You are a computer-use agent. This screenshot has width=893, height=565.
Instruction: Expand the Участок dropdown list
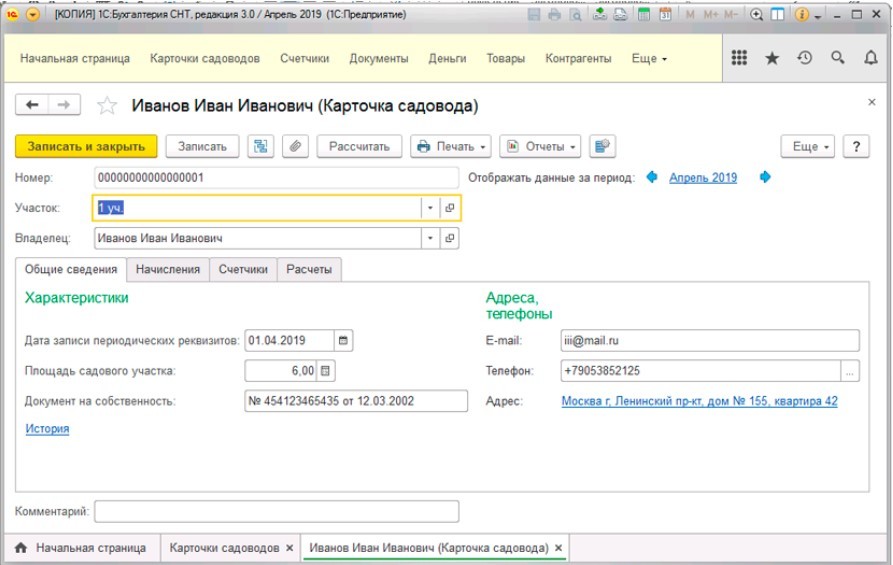pos(430,208)
